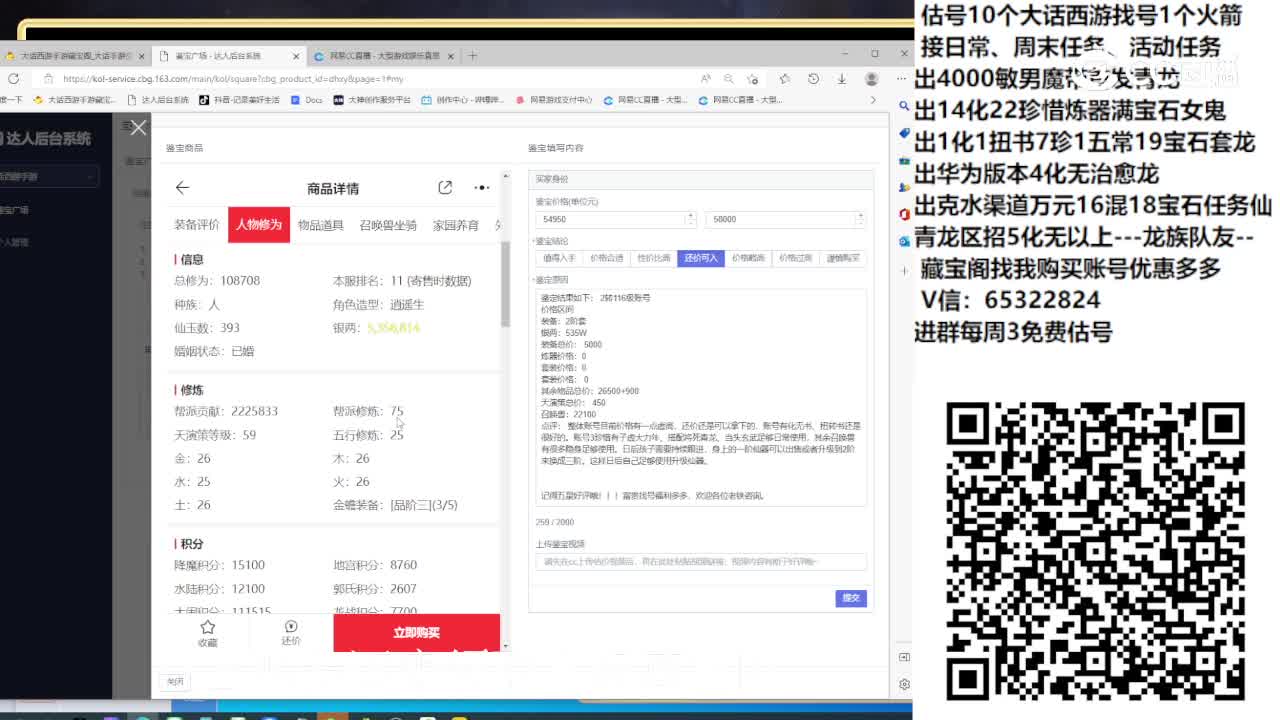
Task: Select the 还价可入 conclusion option
Action: tap(701, 258)
